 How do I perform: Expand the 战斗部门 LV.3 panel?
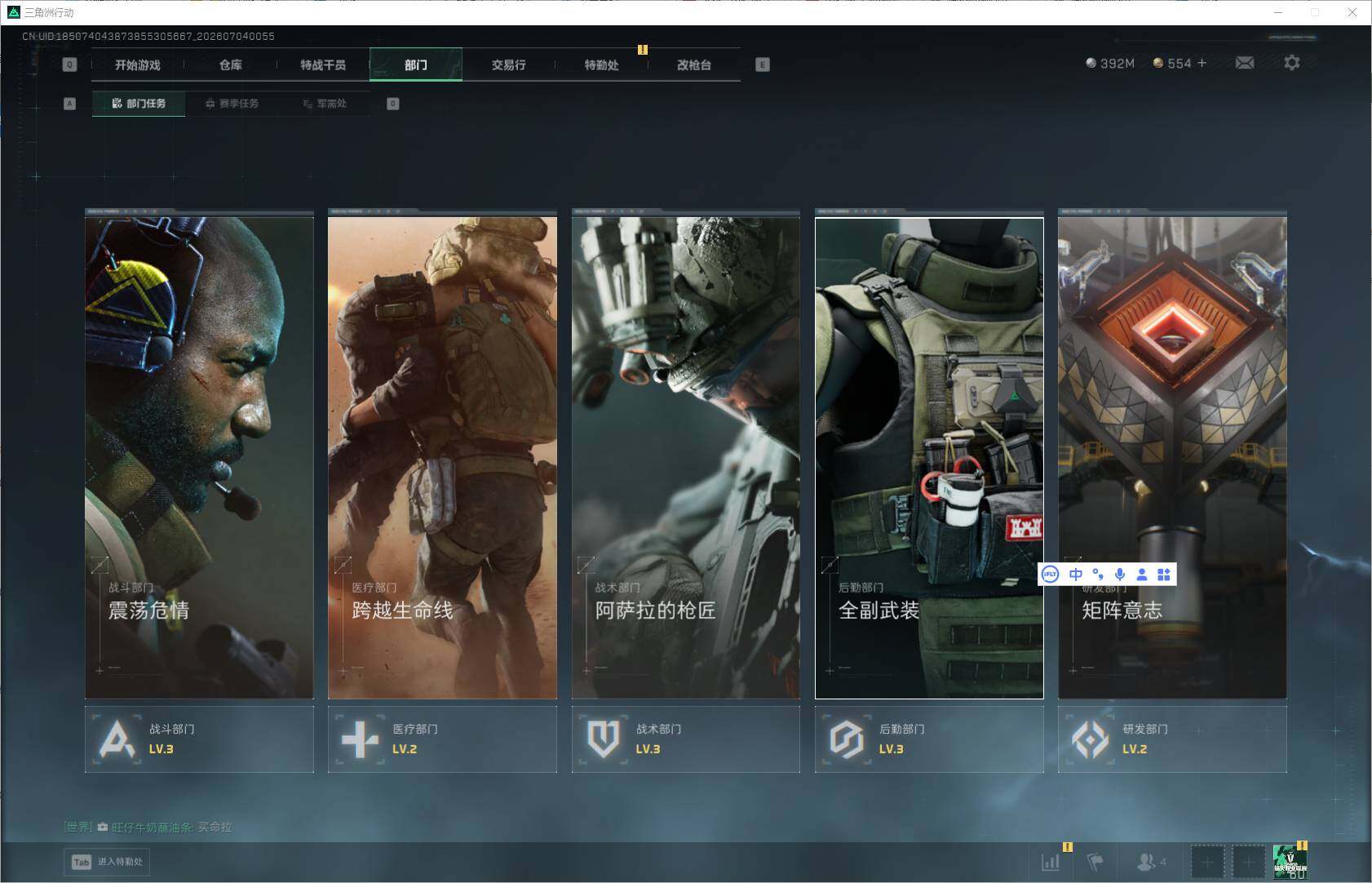point(199,739)
